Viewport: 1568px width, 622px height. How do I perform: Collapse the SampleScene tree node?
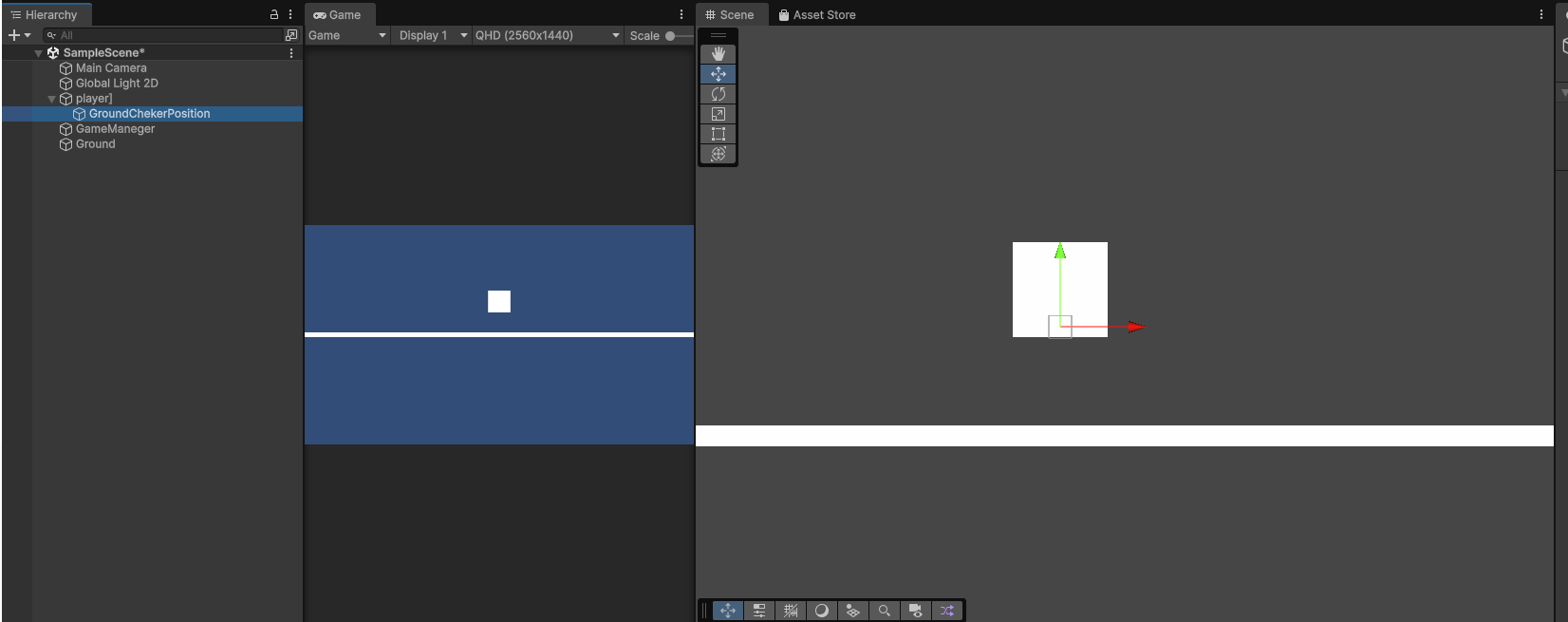click(x=38, y=53)
